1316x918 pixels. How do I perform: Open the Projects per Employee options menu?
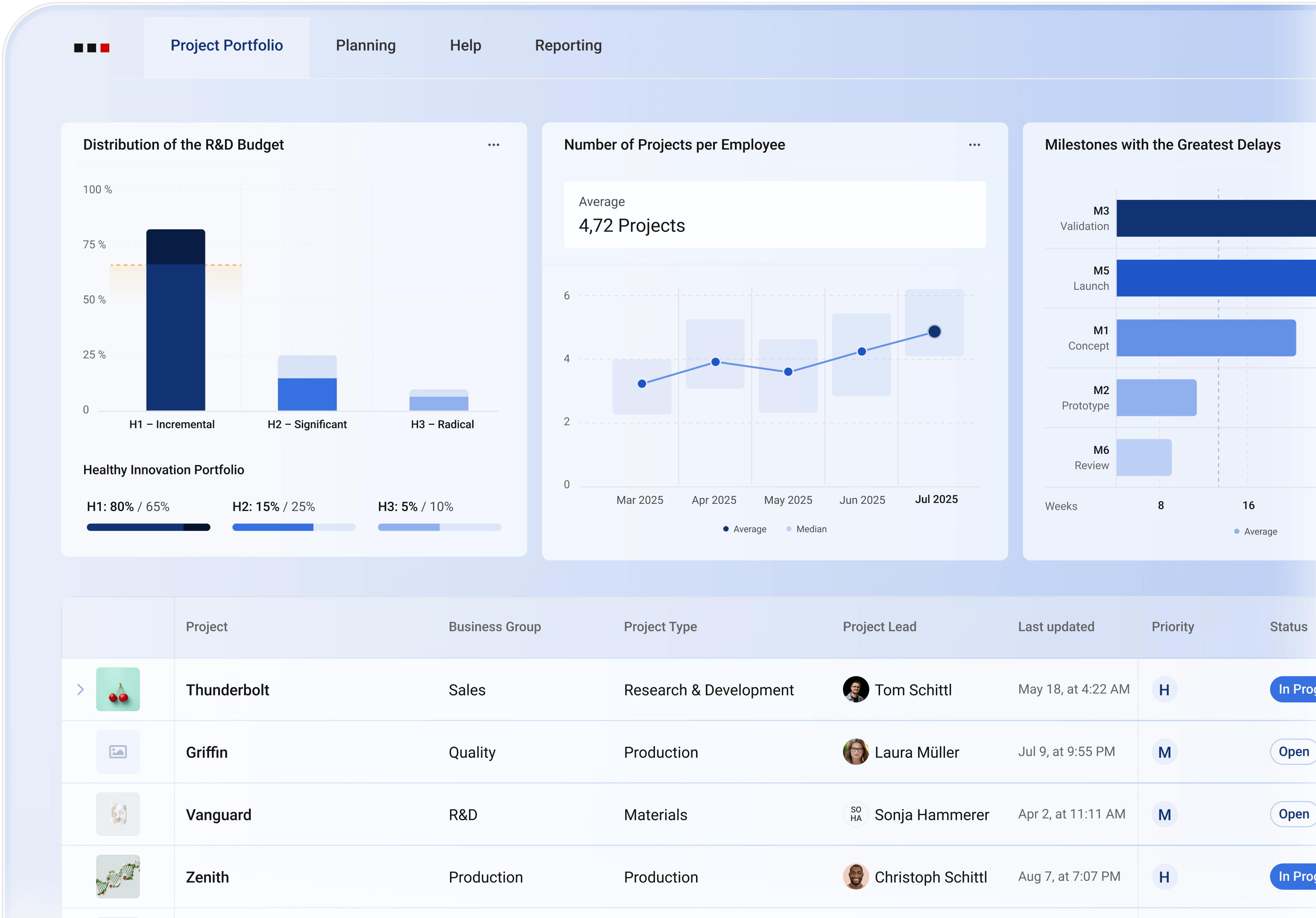[974, 145]
